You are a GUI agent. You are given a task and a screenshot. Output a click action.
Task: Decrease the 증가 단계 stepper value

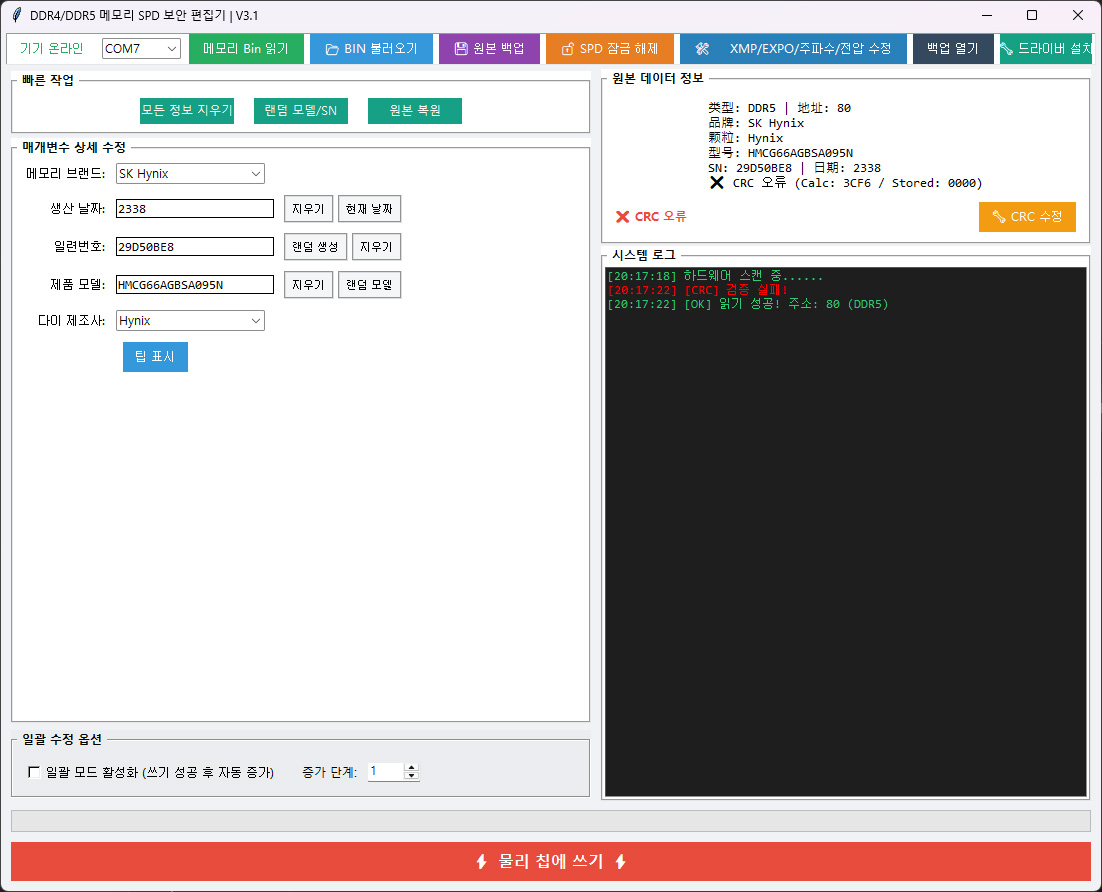click(411, 776)
